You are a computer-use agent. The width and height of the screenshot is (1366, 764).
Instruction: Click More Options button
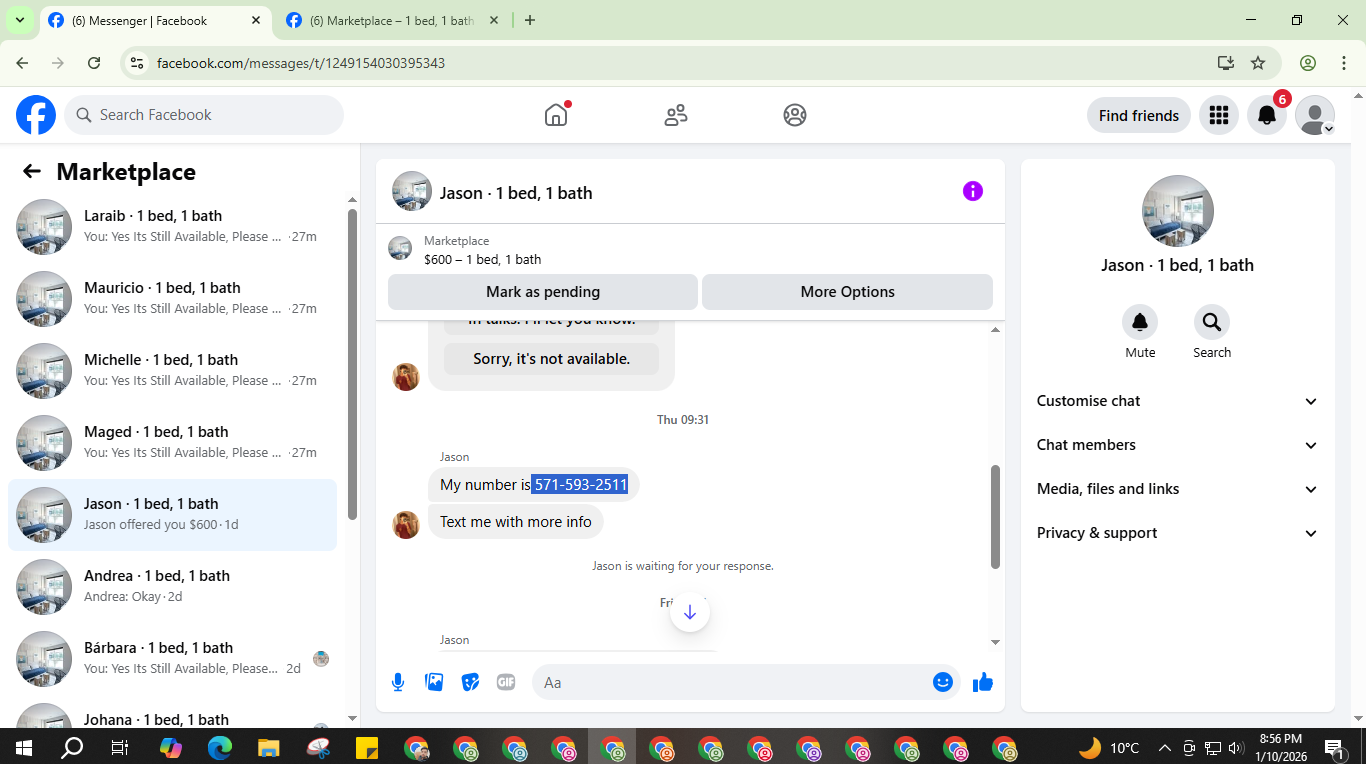[847, 292]
